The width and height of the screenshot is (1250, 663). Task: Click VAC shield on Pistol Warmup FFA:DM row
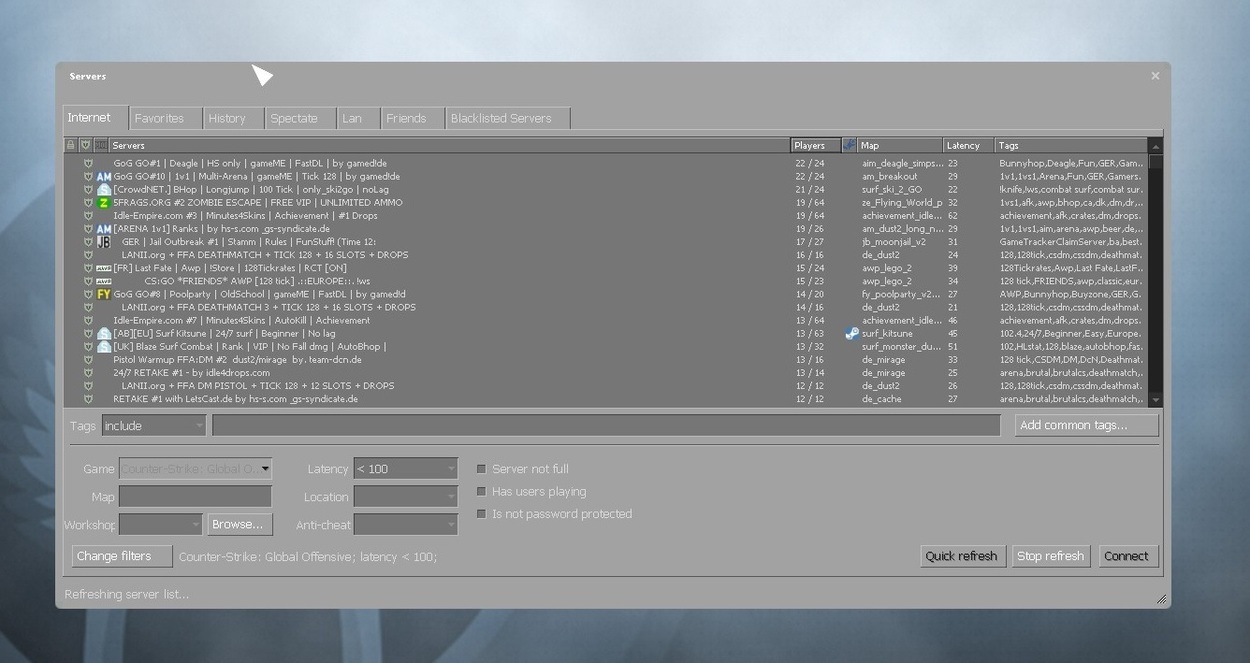click(x=88, y=359)
